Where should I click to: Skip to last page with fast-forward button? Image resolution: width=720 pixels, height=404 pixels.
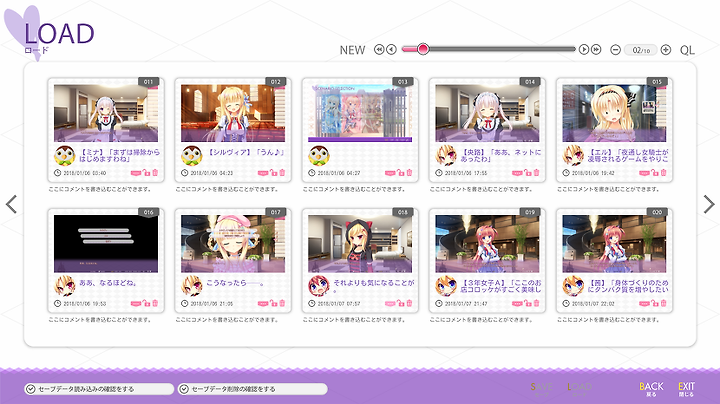(596, 50)
